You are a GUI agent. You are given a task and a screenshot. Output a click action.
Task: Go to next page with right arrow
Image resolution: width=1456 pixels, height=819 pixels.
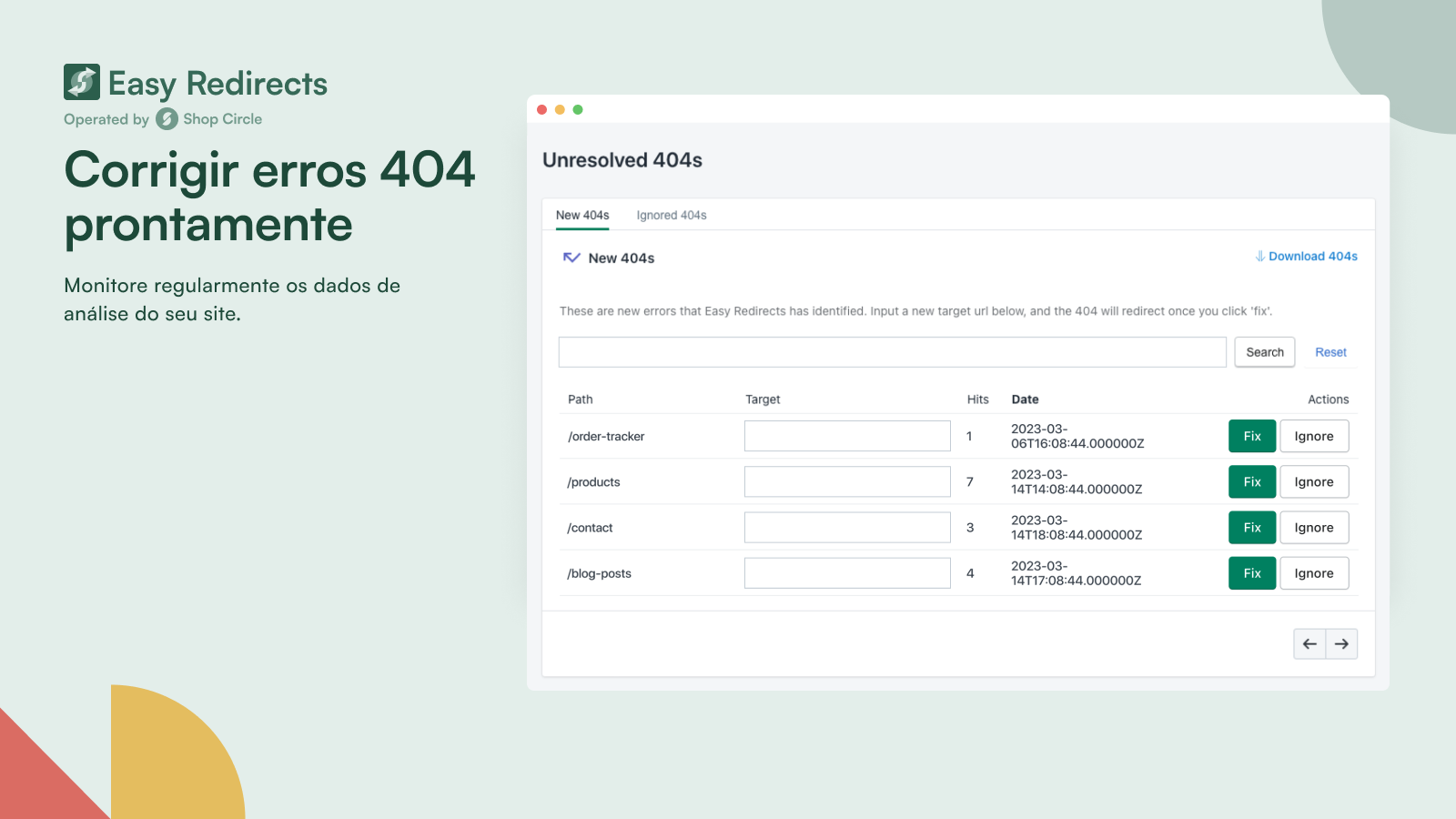coord(1341,644)
